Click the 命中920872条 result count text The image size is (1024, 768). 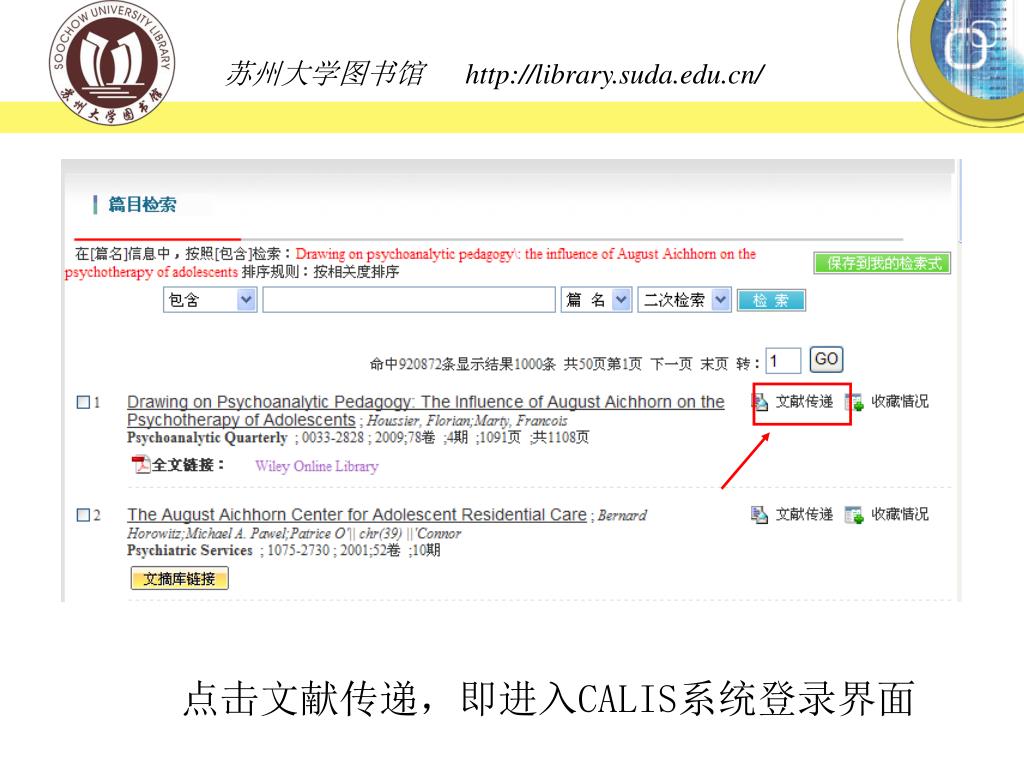[x=413, y=364]
